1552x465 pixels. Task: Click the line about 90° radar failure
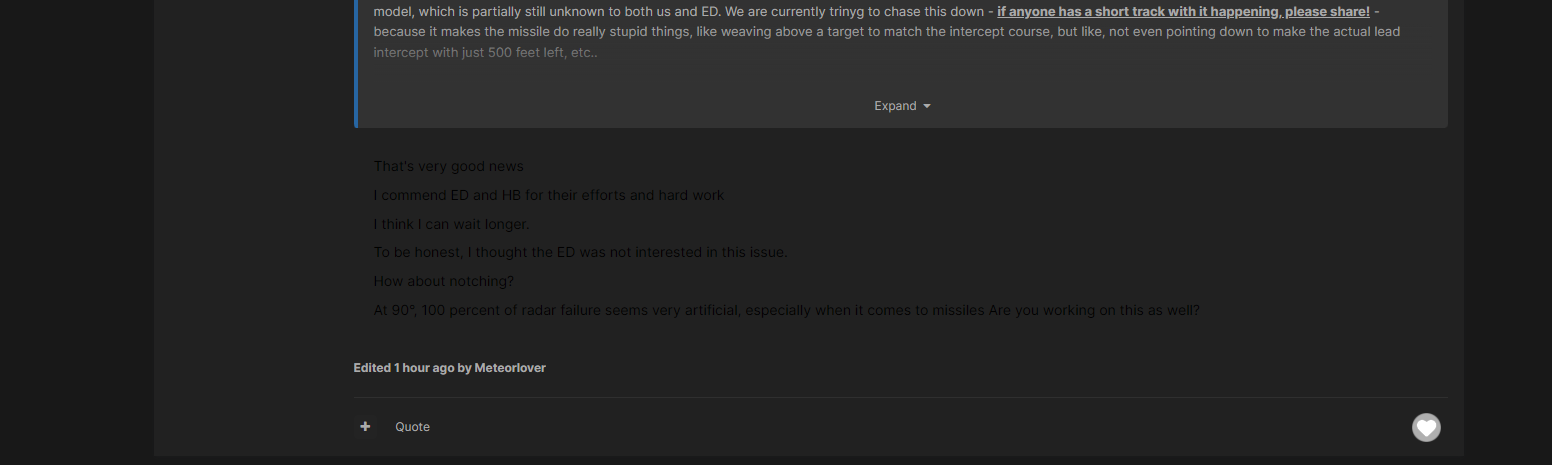787,310
